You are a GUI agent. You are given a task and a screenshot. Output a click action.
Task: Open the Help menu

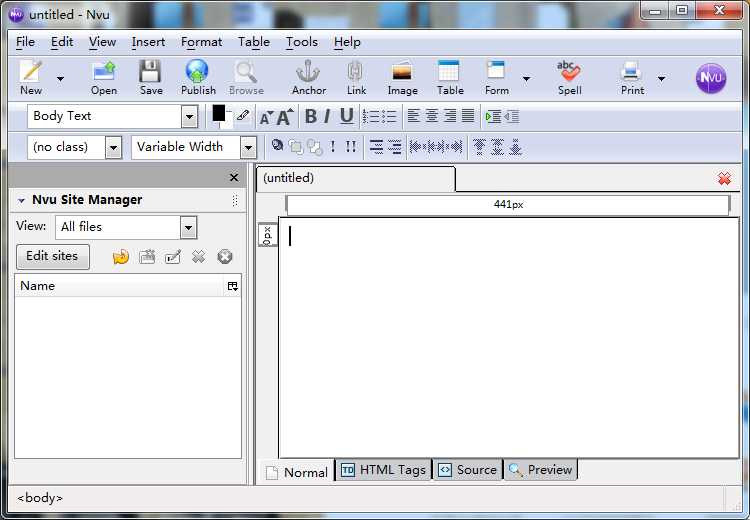(347, 42)
